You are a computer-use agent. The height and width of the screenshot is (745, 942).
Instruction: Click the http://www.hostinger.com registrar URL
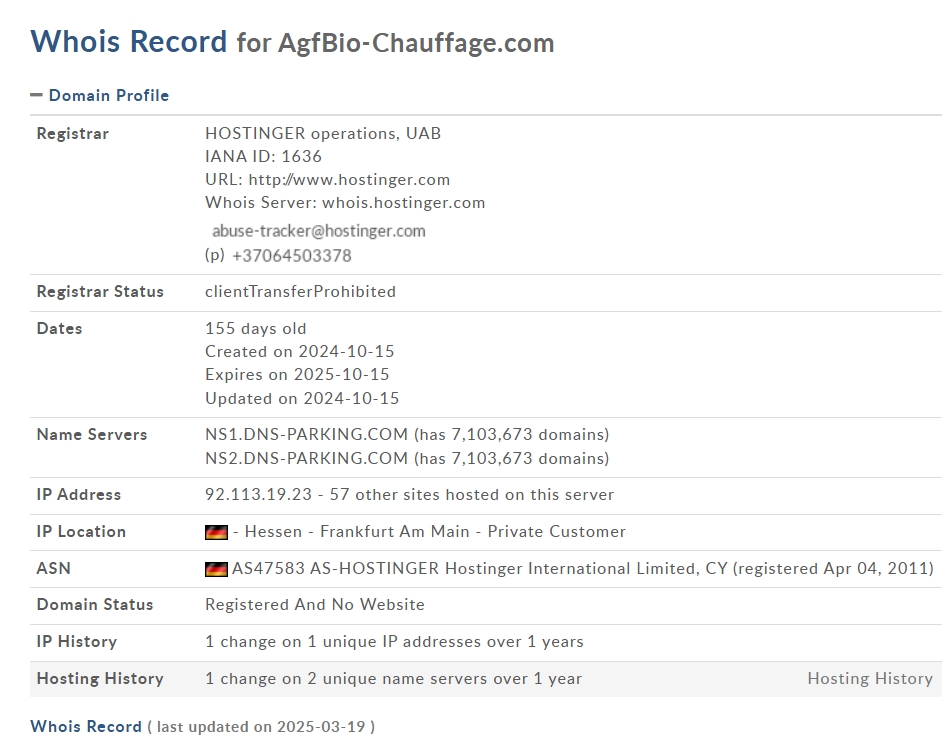[349, 180]
